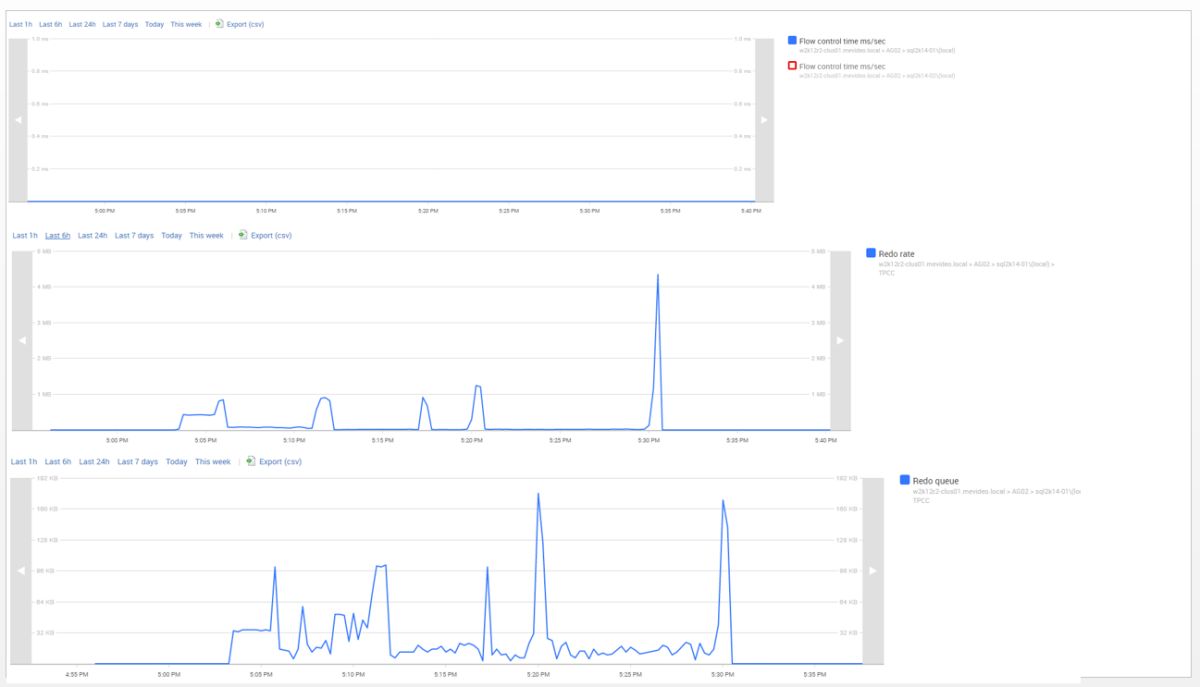Pan the Flow control time chart backward
Screen dimensions: 1200x687
pyautogui.click(x=17, y=119)
